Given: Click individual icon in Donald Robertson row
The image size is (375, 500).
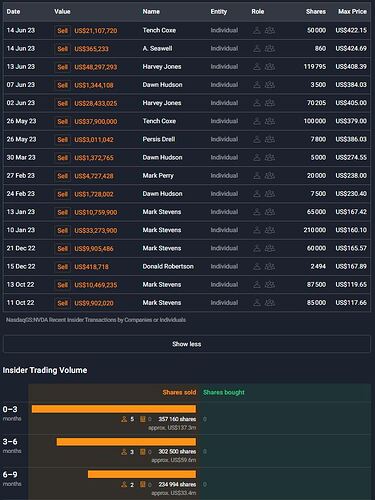Looking at the screenshot, I should coord(257,266).
